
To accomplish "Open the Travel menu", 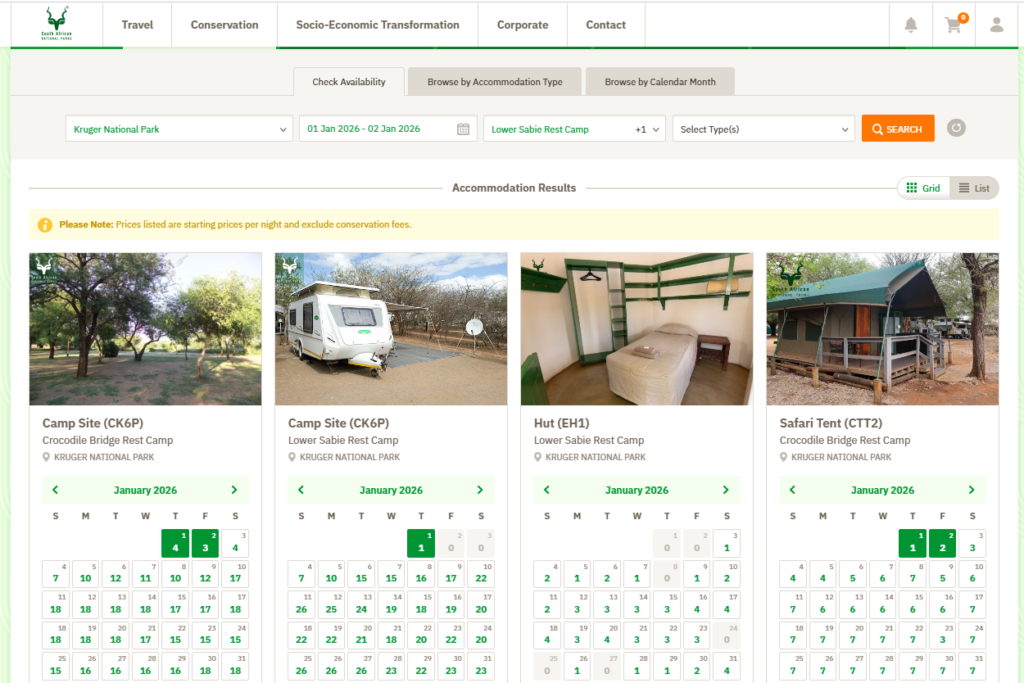I will tap(137, 25).
